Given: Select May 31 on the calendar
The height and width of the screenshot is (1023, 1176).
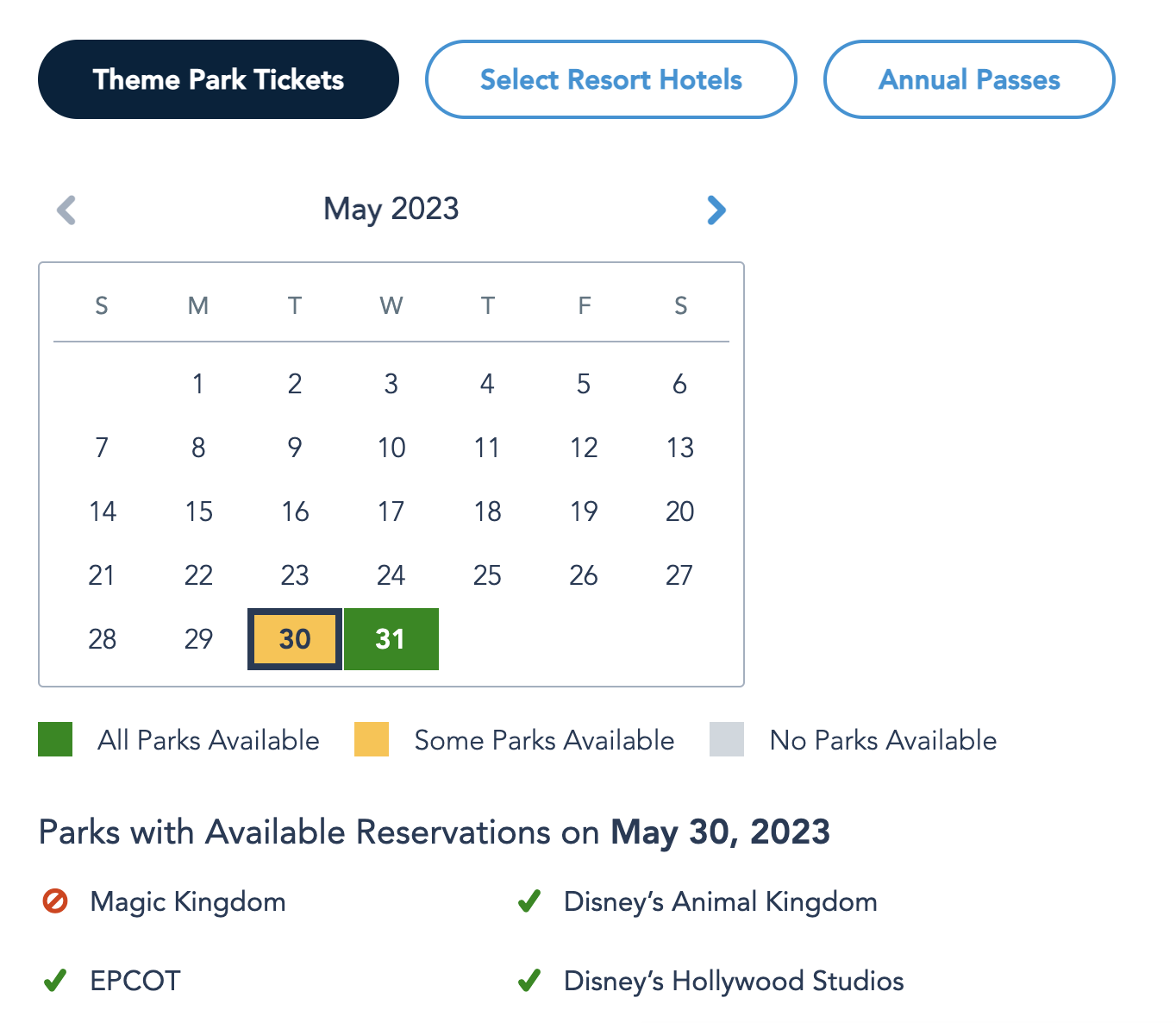Looking at the screenshot, I should 391,639.
